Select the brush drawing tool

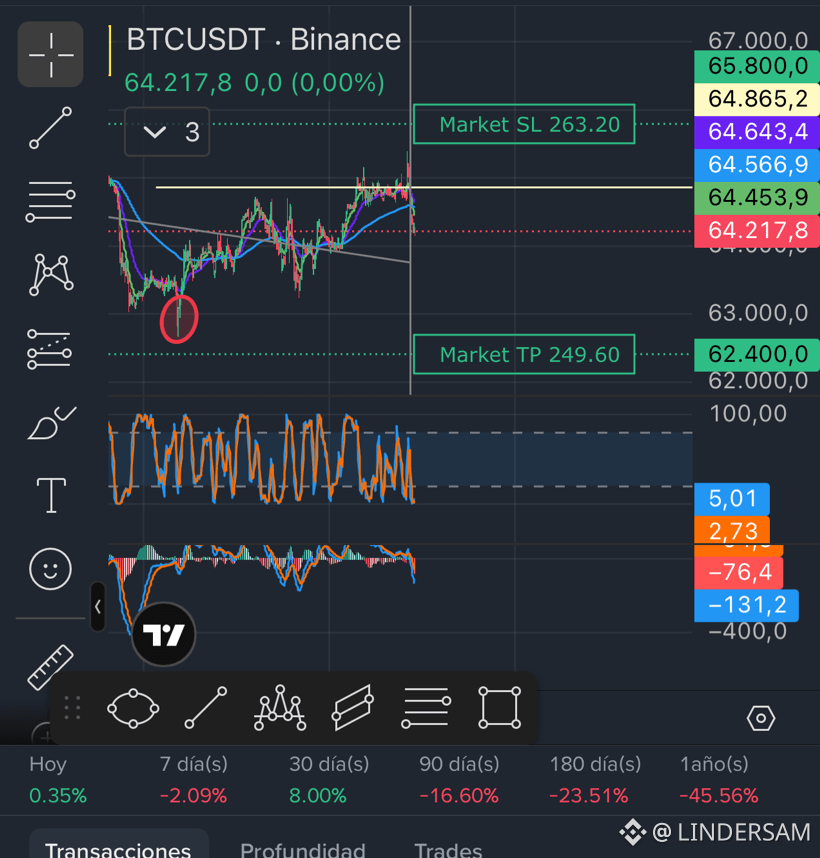tap(51, 422)
